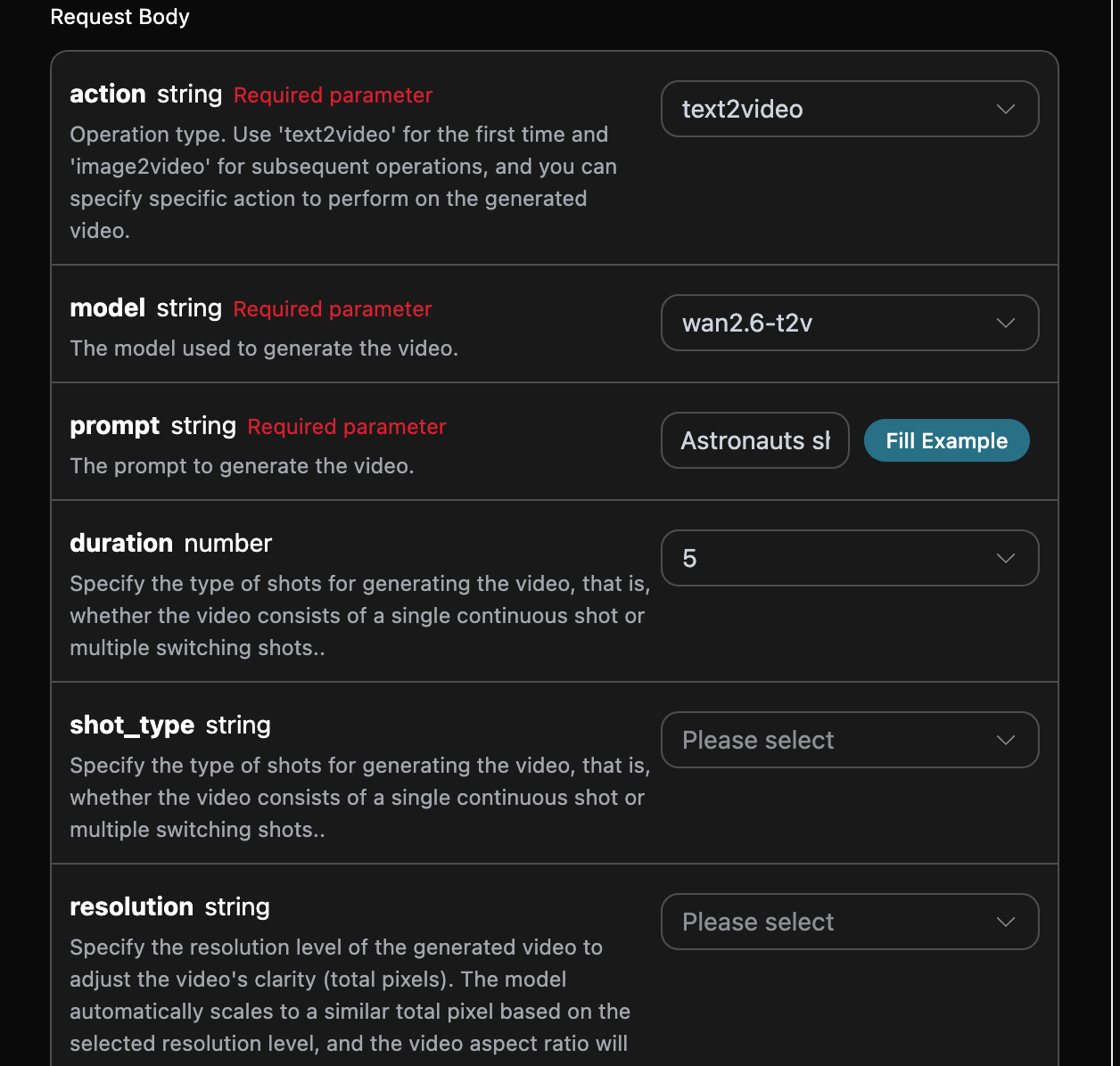Click 'Required parameter' label beside action
1120x1066 pixels.
(333, 95)
